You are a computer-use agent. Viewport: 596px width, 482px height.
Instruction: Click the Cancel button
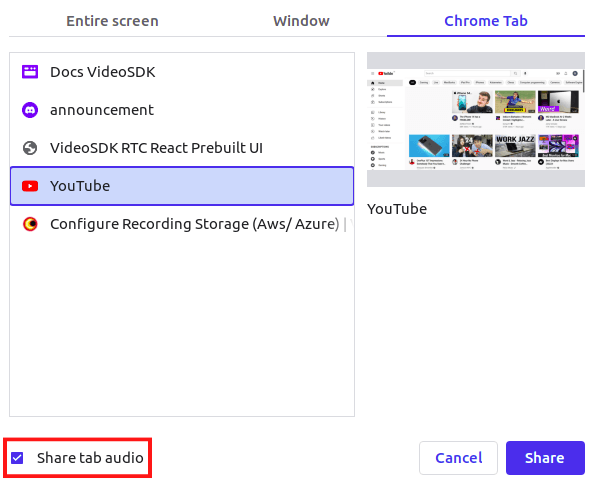pyautogui.click(x=458, y=458)
